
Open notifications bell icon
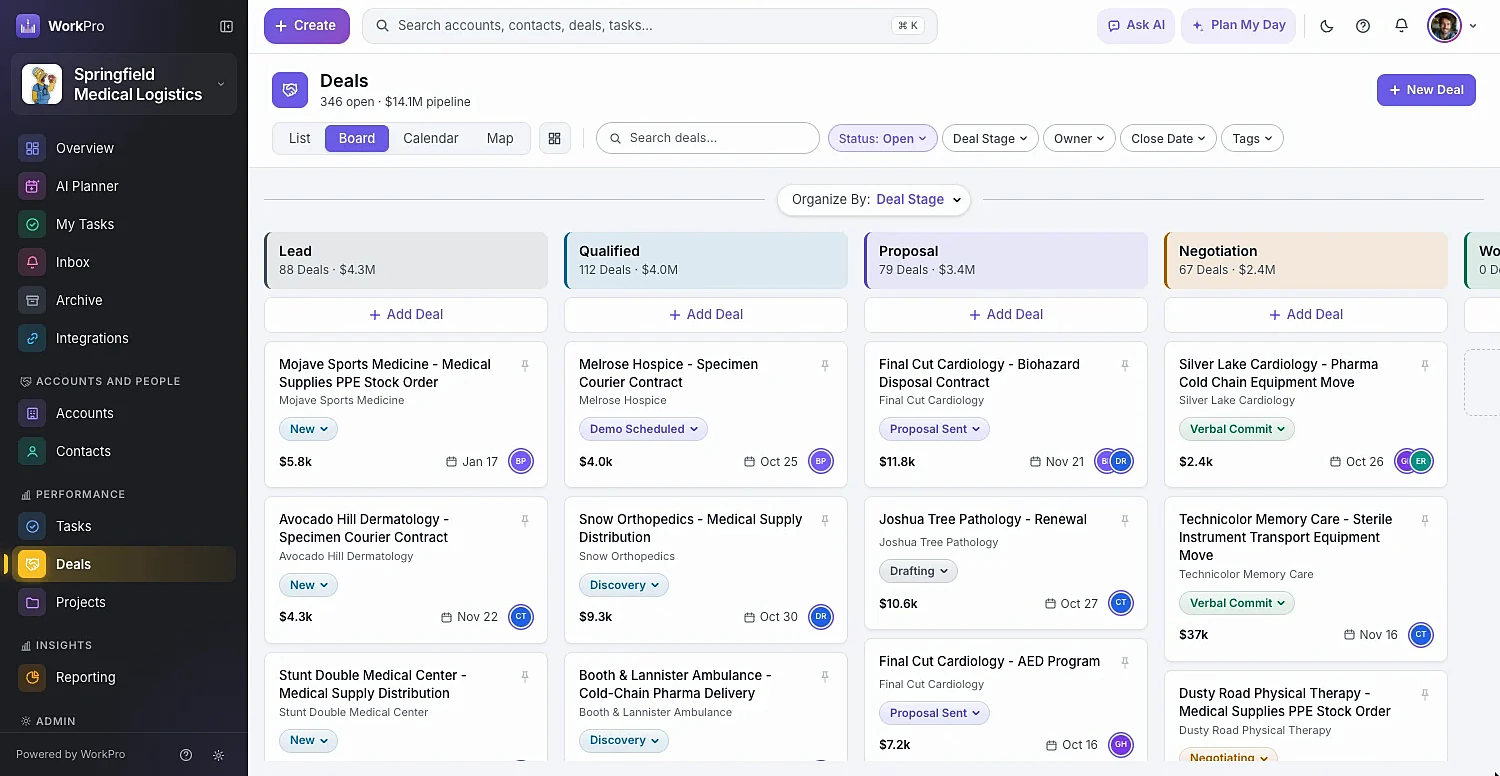[x=1401, y=26]
